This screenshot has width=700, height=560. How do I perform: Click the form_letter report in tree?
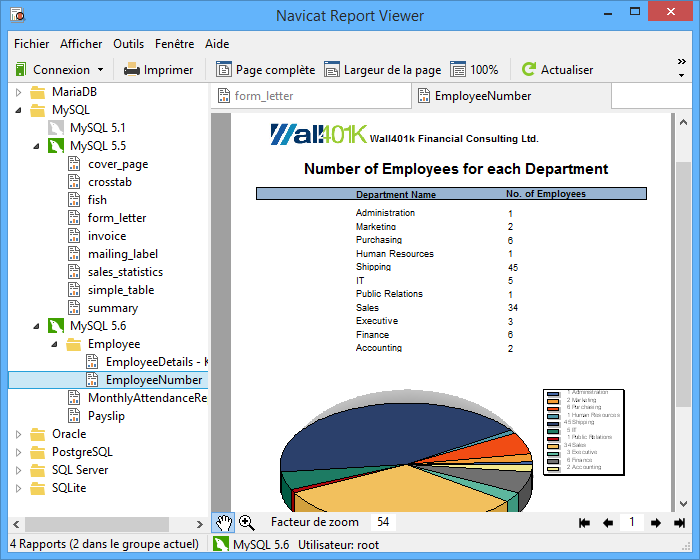[117, 218]
